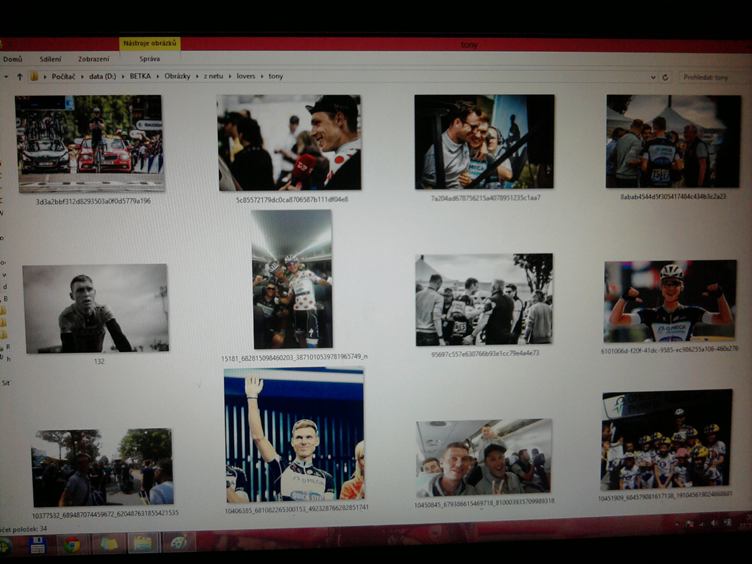Click the file name beginning 10406385_681082265300153
The width and height of the screenshot is (752, 564).
tap(296, 507)
